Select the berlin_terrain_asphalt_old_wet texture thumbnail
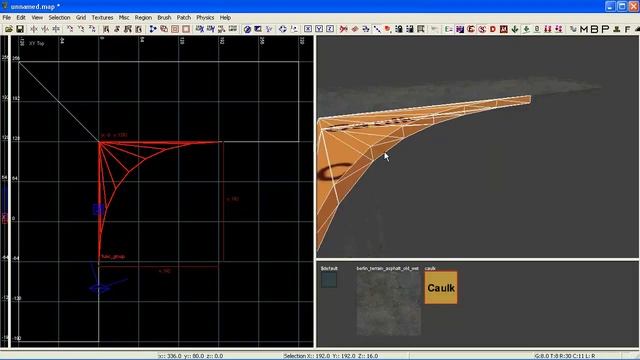The width and height of the screenshot is (640, 360). (388, 304)
